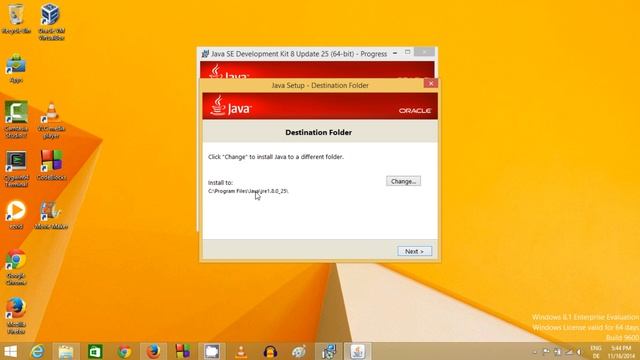Viewport: 640px width, 360px height.
Task: Open the CodeBlocks desktop shortcut
Action: click(51, 165)
